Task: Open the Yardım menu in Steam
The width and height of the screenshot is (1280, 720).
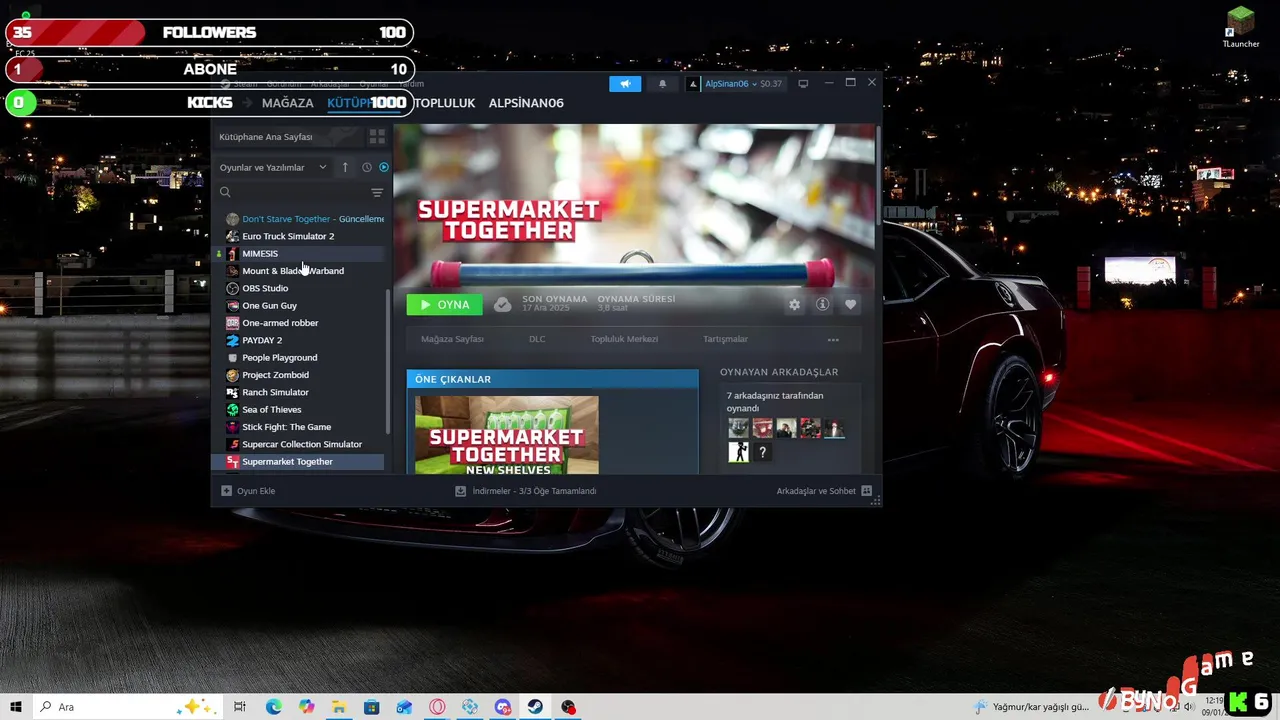Action: pos(411,84)
